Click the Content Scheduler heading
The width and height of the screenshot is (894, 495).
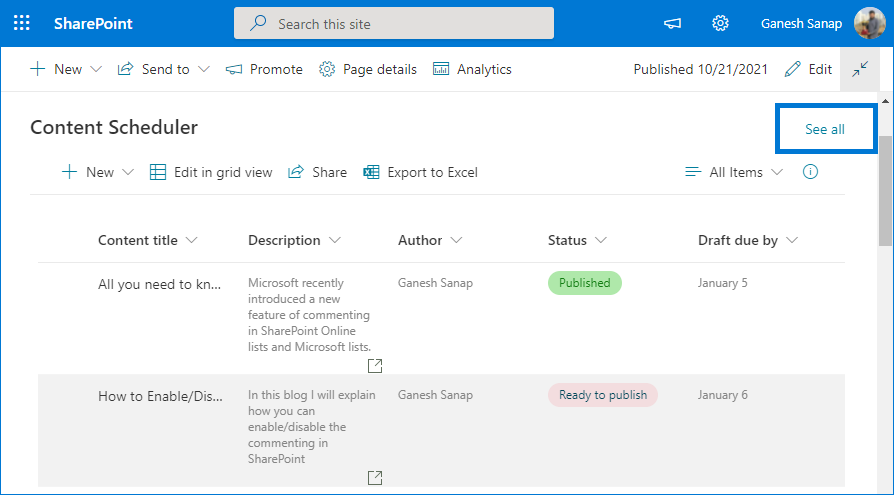click(x=114, y=127)
